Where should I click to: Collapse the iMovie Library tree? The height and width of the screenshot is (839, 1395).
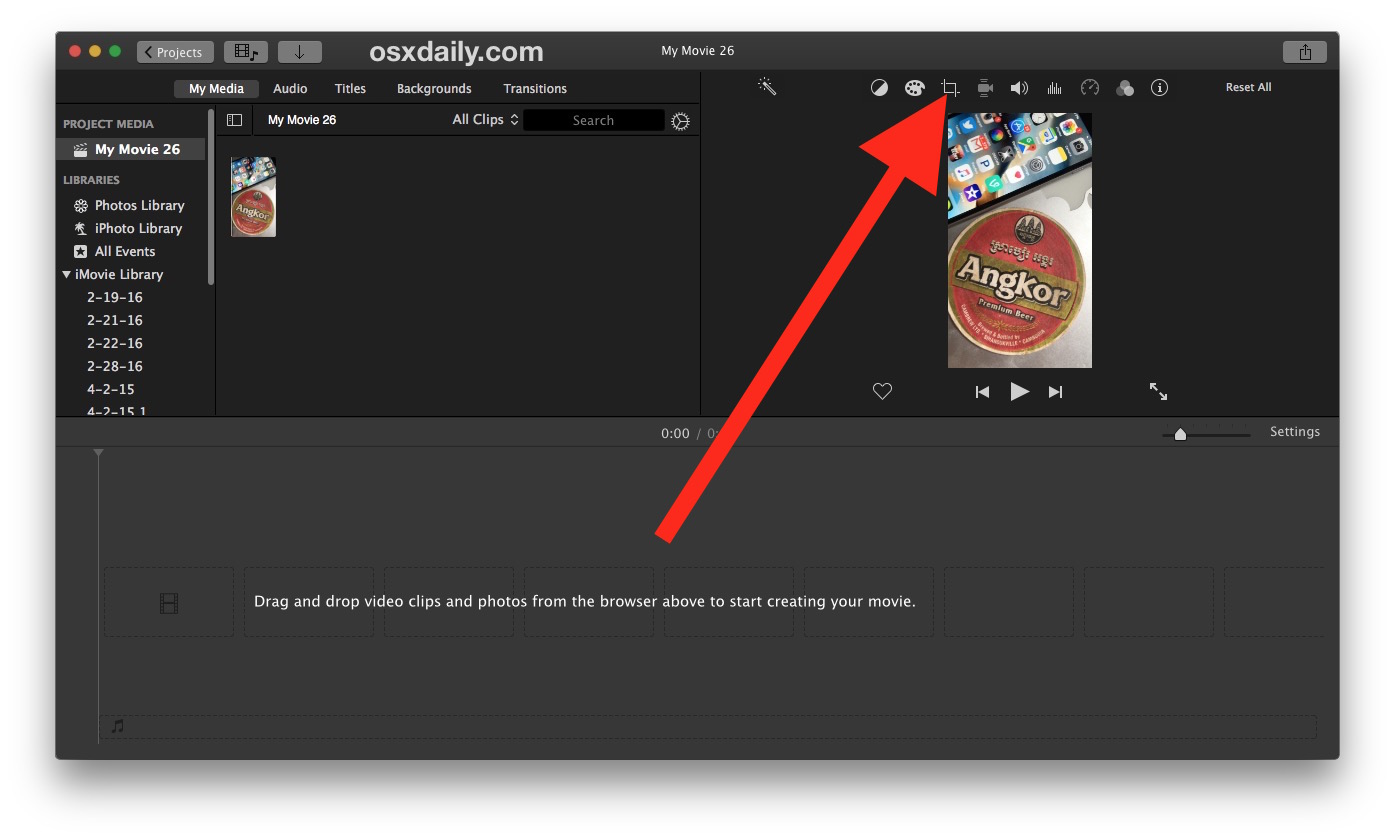click(67, 274)
